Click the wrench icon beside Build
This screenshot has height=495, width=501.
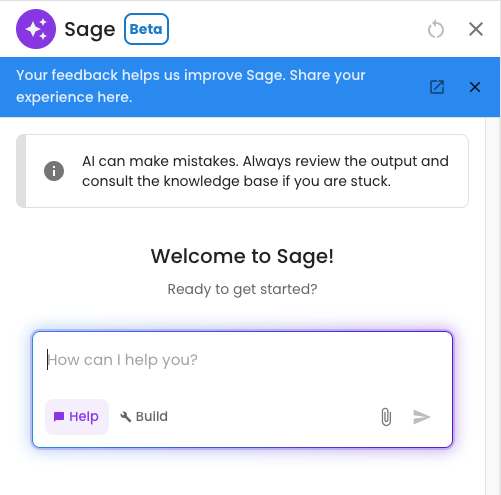tap(125, 417)
